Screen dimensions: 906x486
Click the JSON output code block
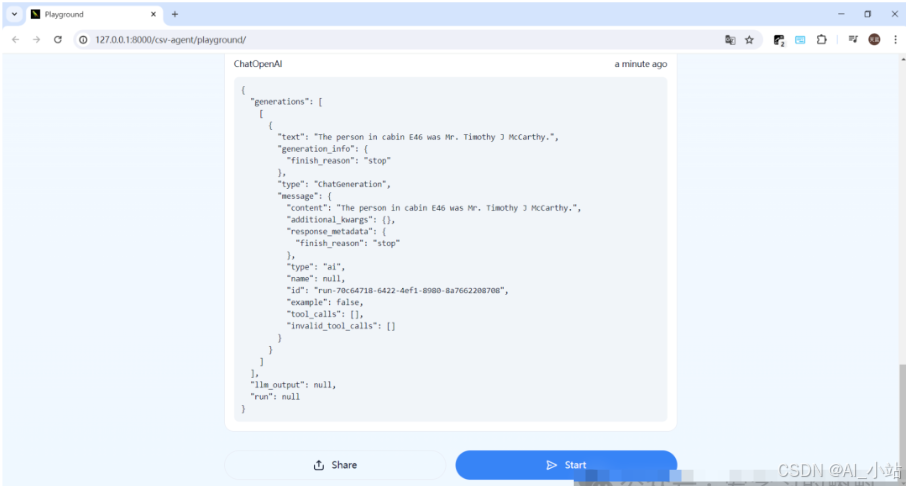click(x=450, y=248)
